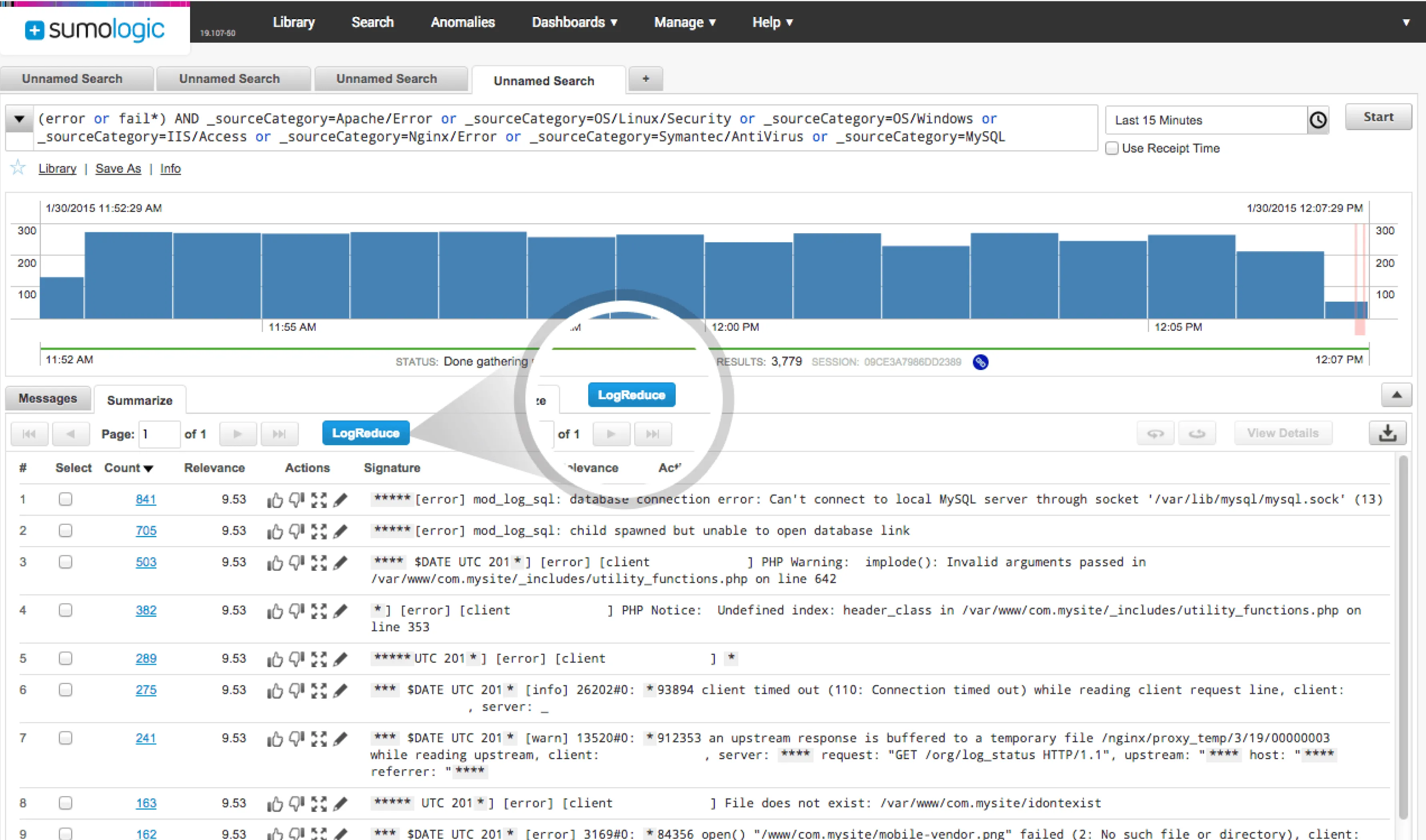Click the favorite star icon
1426x840 pixels.
pos(18,168)
